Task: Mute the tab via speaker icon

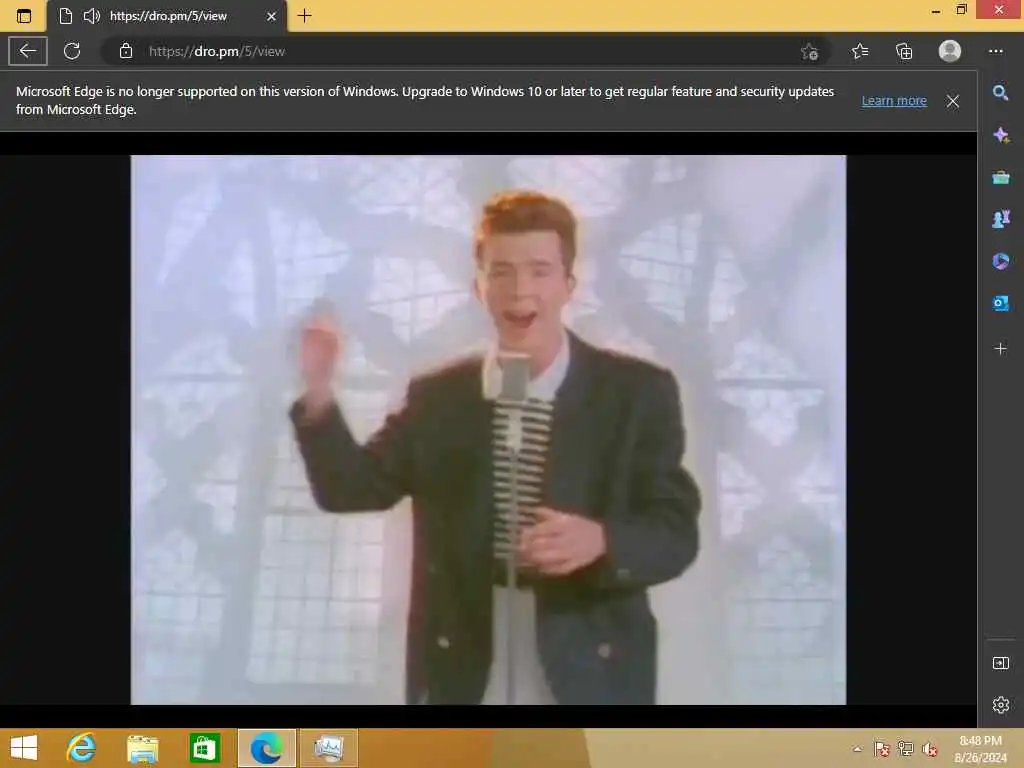Action: 91,16
